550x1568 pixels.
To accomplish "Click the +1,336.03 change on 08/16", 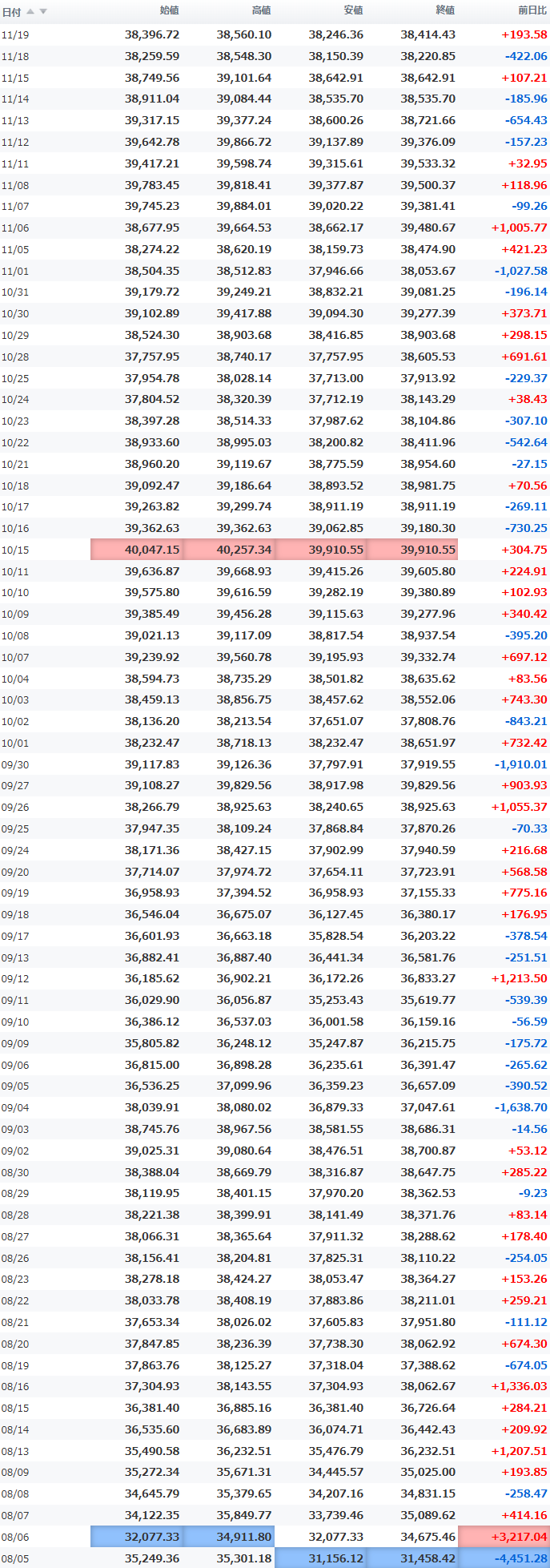I will pyautogui.click(x=520, y=1386).
